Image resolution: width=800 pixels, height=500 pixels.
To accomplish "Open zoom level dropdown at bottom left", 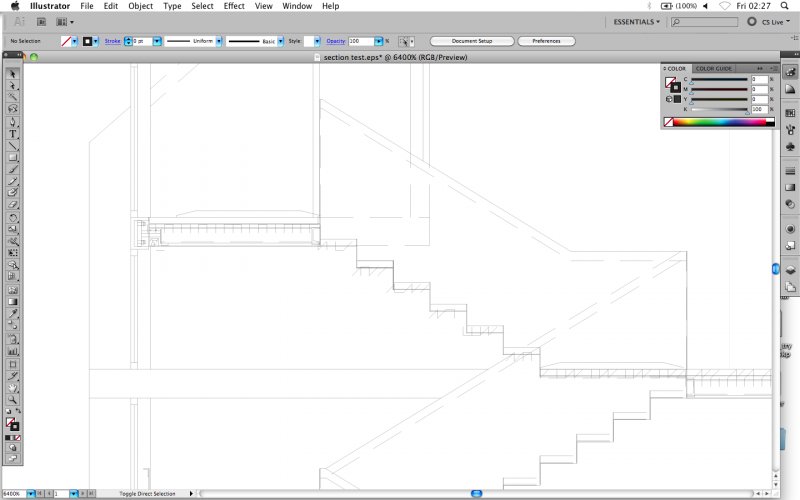I will [x=31, y=494].
